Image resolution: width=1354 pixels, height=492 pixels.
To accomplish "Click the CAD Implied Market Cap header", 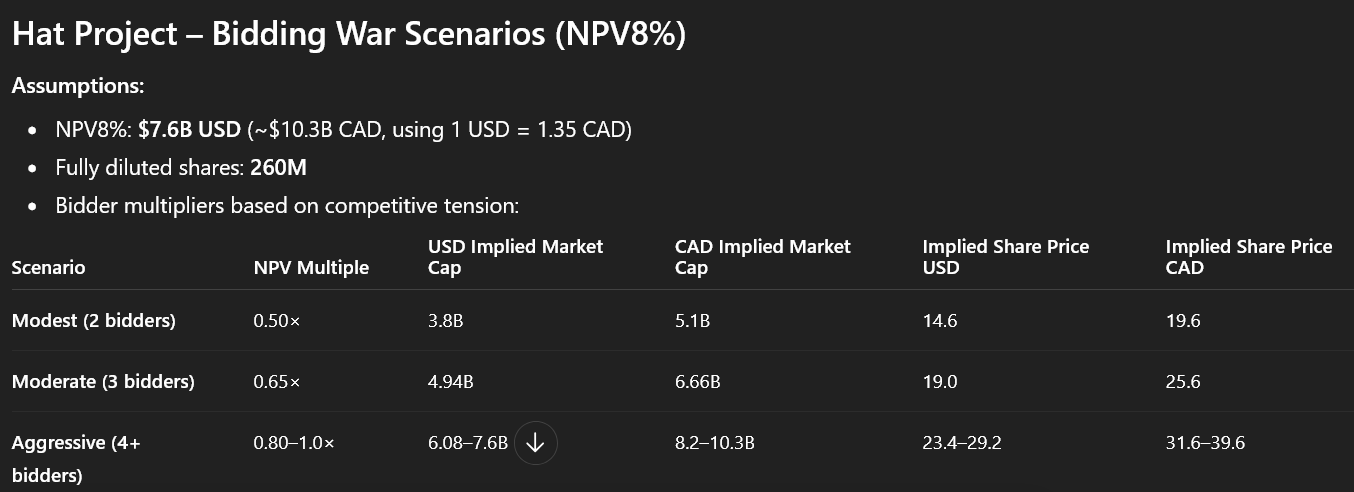I will click(x=762, y=257).
